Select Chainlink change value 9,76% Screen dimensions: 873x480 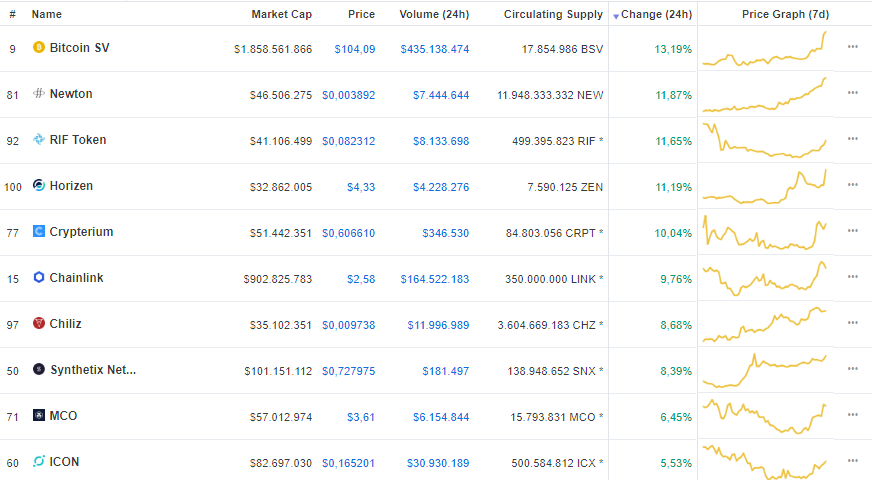(x=676, y=279)
